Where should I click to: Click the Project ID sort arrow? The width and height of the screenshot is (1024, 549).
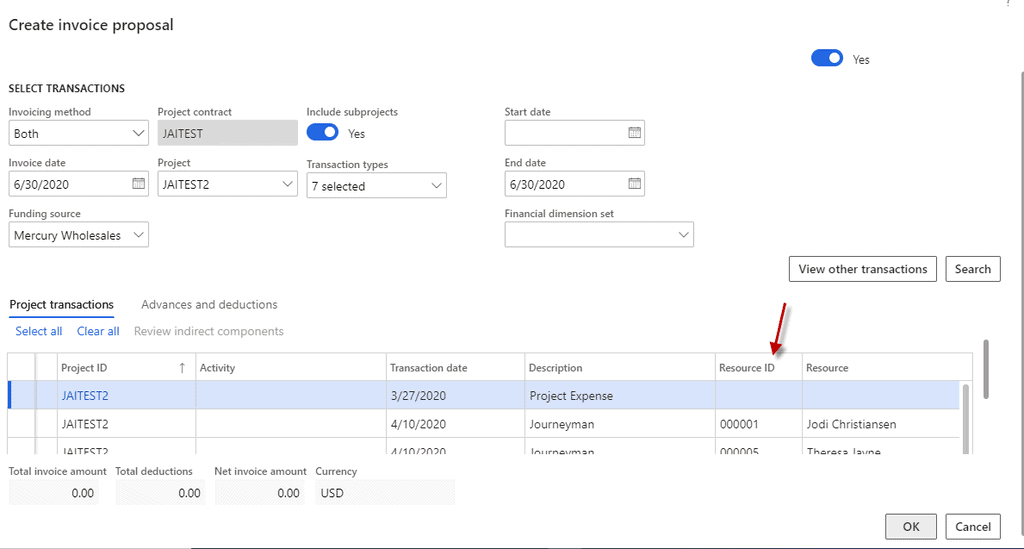point(182,368)
